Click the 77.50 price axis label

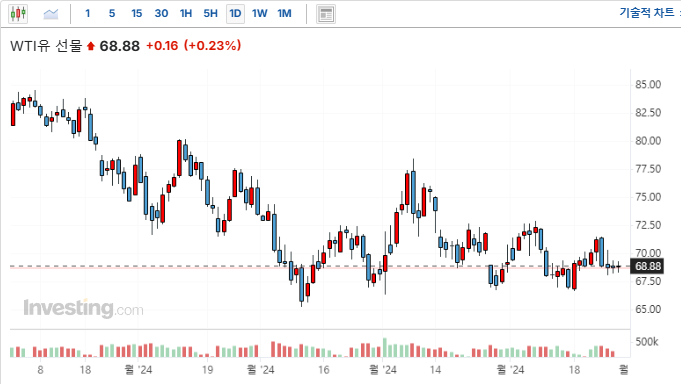(x=648, y=169)
